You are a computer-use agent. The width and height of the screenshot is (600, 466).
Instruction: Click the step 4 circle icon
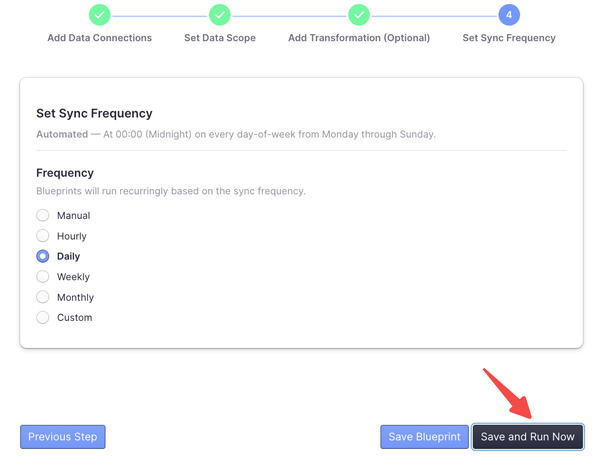click(509, 15)
